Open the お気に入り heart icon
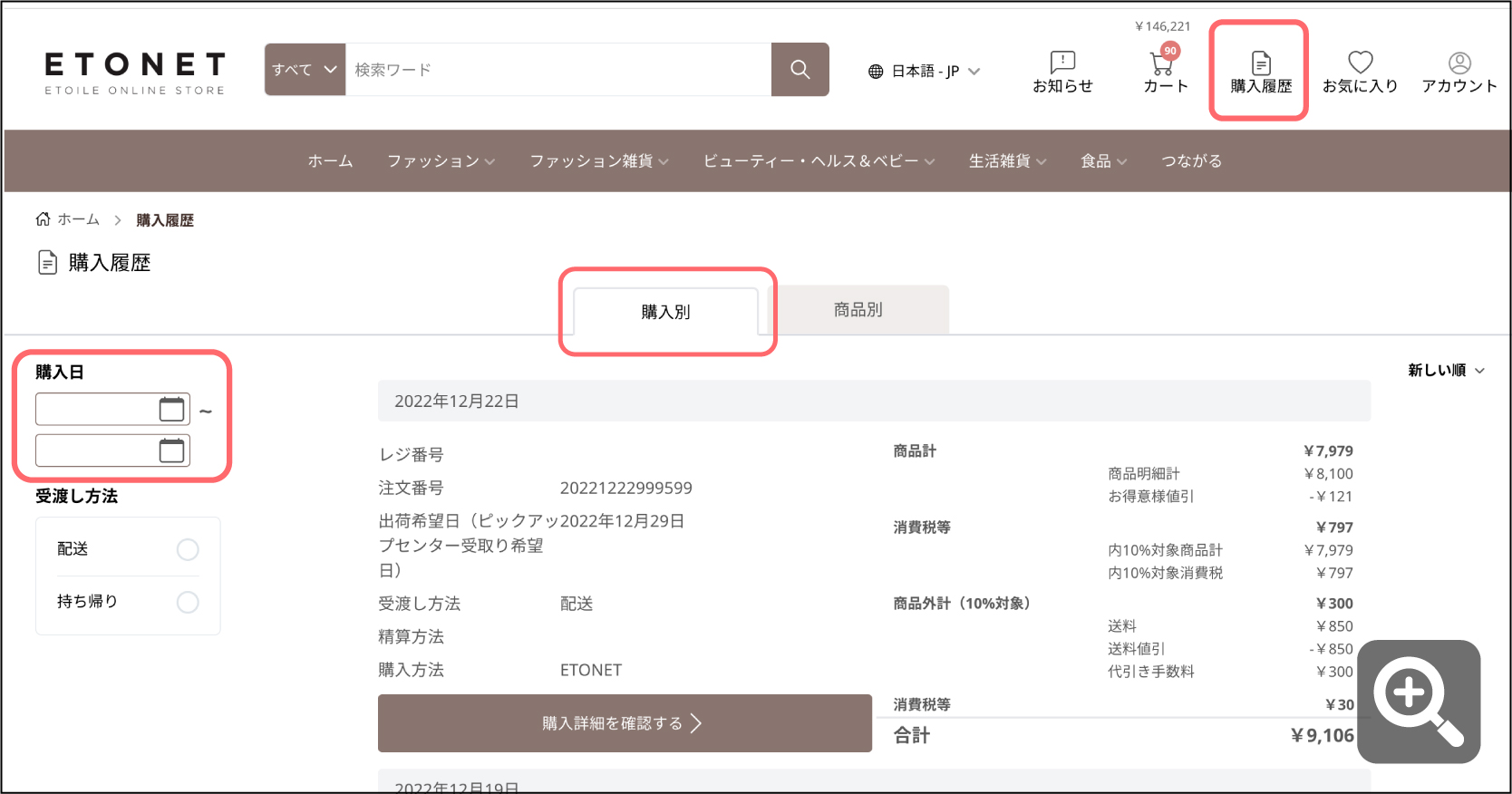The width and height of the screenshot is (1512, 794). pos(1360,72)
